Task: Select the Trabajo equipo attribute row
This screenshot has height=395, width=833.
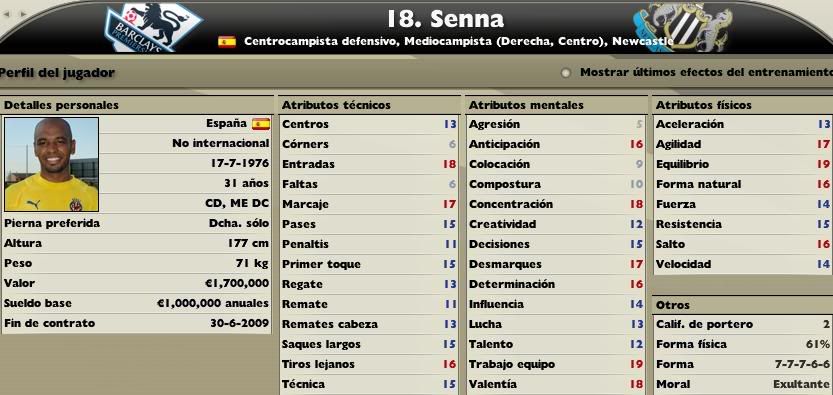Action: click(556, 364)
